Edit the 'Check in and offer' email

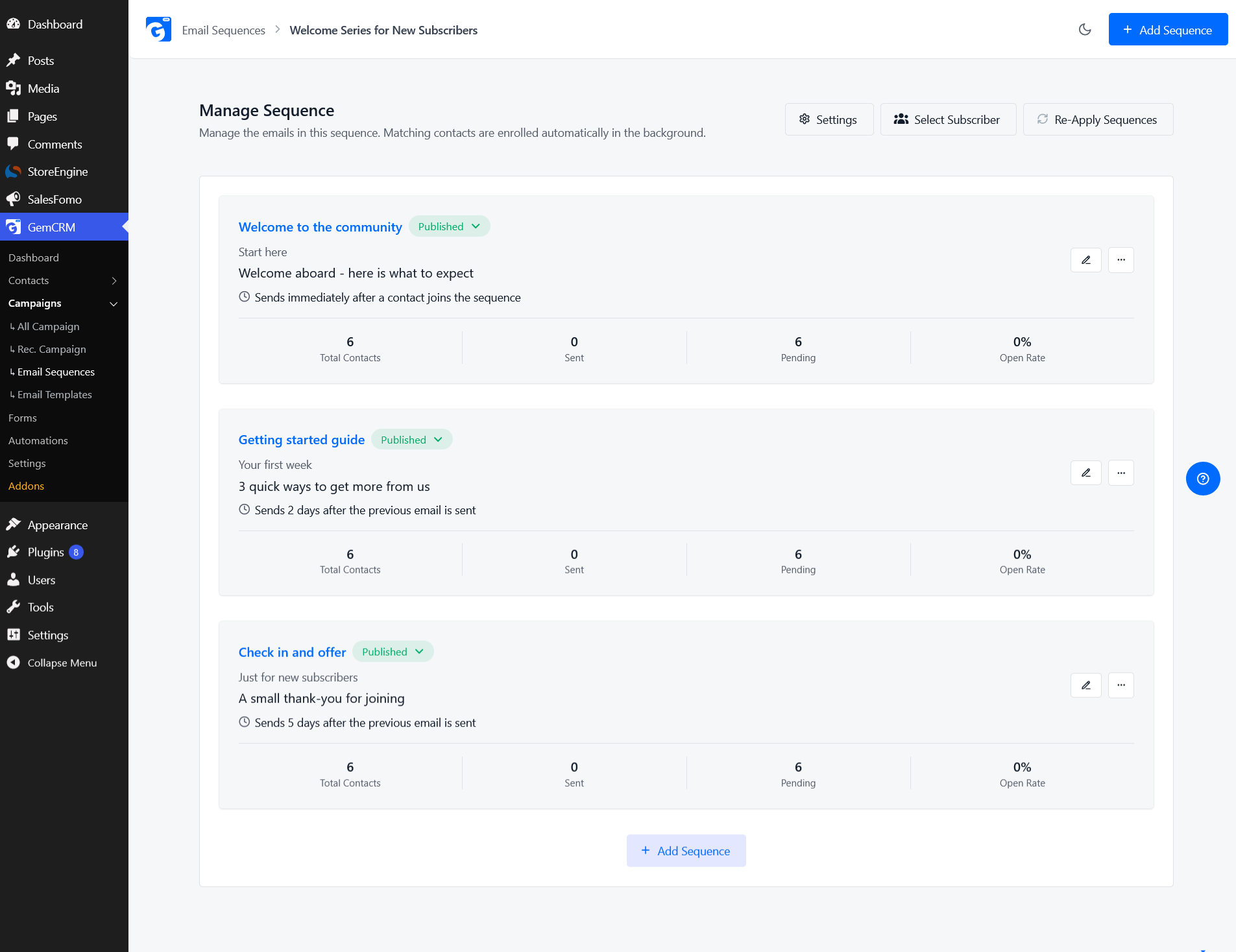pos(1086,685)
